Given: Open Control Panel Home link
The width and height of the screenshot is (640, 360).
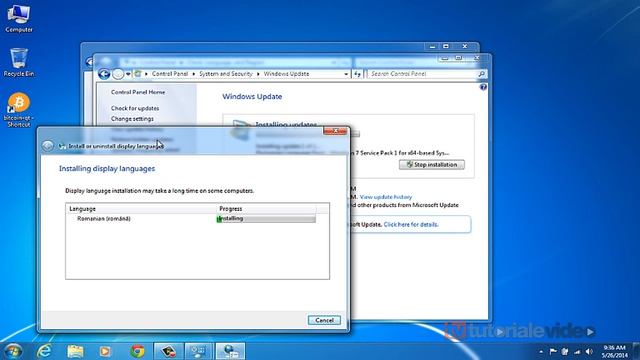Looking at the screenshot, I should click(138, 92).
